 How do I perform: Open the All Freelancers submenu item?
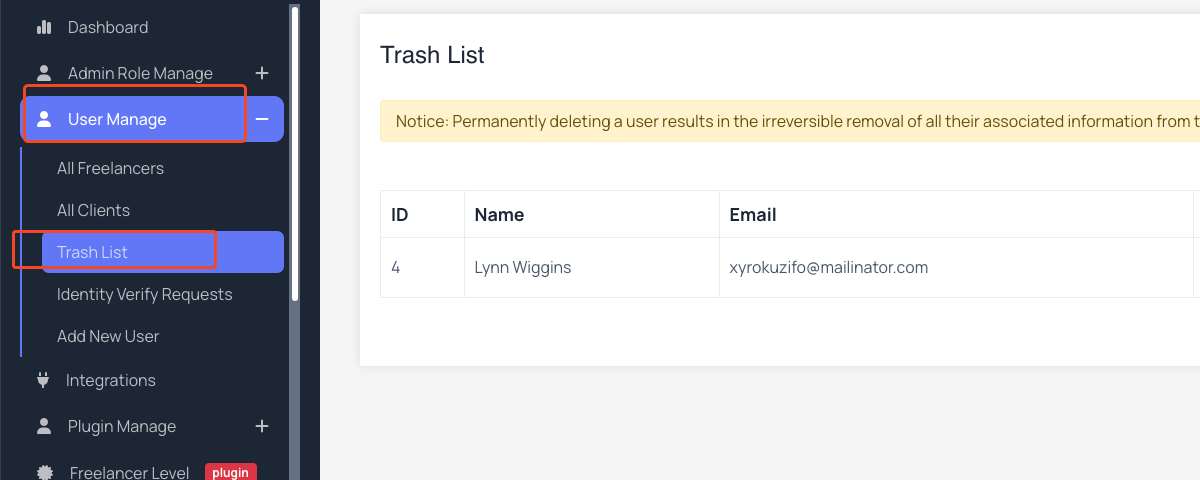coord(110,168)
